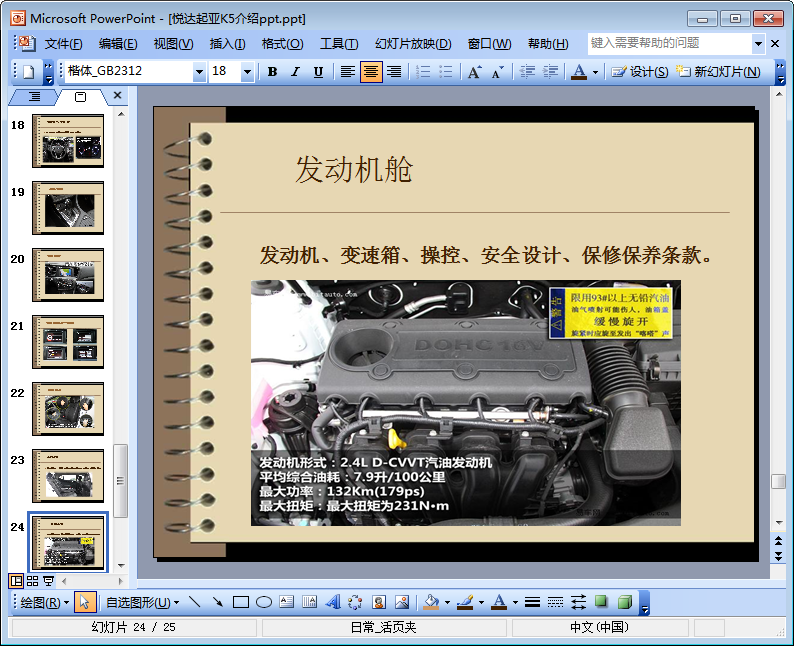This screenshot has width=794, height=646.
Task: Open the 编辑(E) menu
Action: pos(118,44)
